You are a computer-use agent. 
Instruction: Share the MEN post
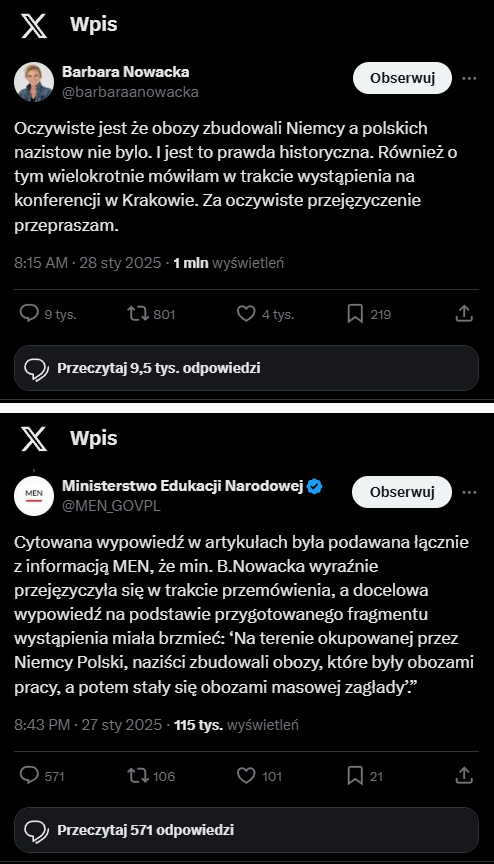pyautogui.click(x=464, y=775)
